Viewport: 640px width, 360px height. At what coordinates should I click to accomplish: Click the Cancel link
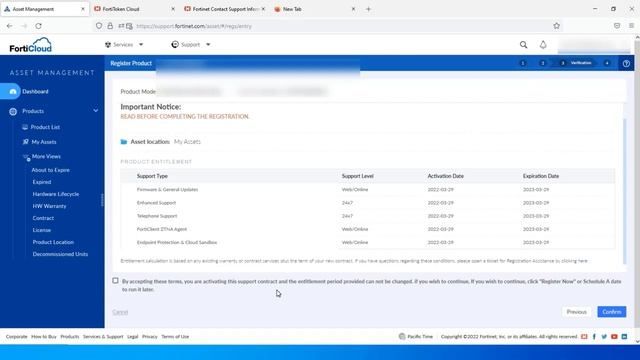120,312
